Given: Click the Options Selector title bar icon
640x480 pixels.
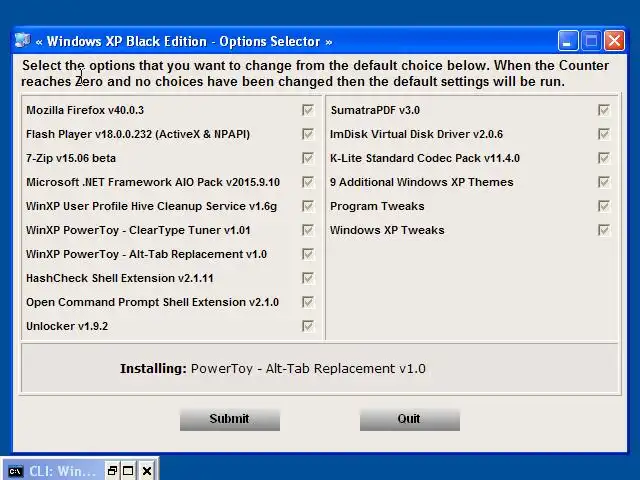Looking at the screenshot, I should pyautogui.click(x=22, y=41).
